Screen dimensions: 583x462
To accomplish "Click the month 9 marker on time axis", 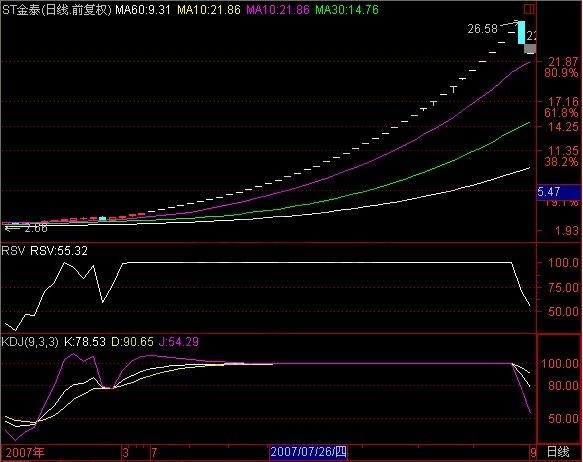I will (x=533, y=453).
